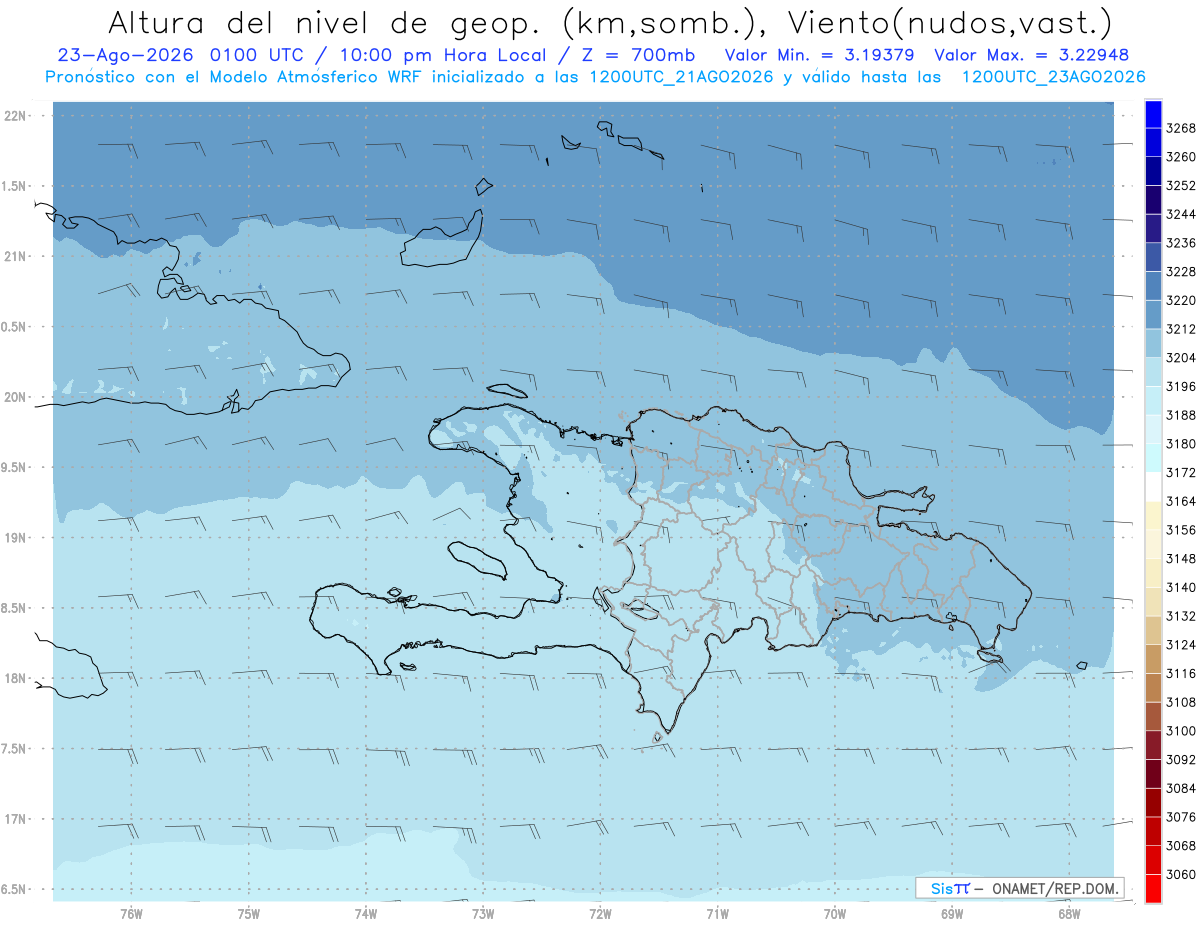The height and width of the screenshot is (927, 1200).
Task: Click the 22N latitude axis label
Action: pos(15,115)
